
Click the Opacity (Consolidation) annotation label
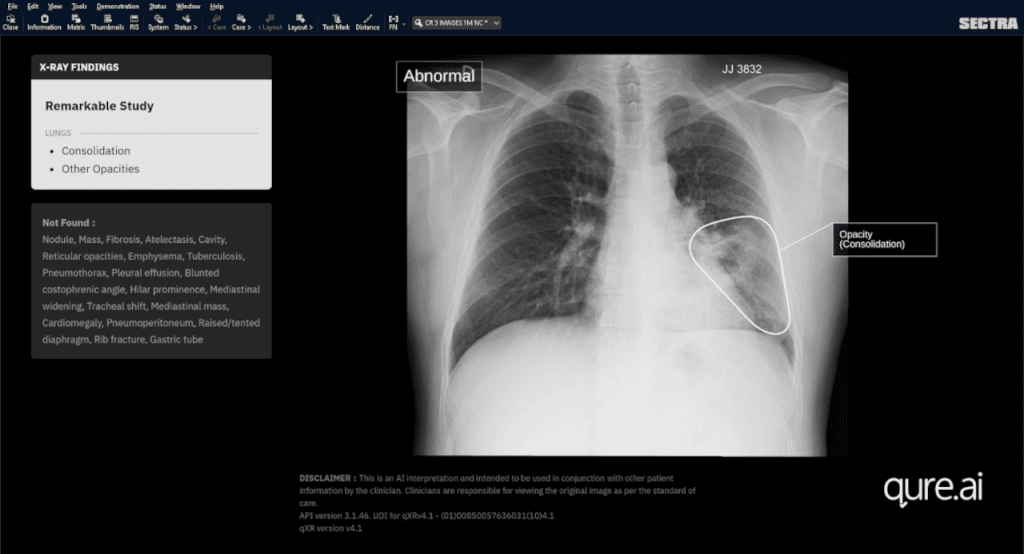(x=884, y=240)
